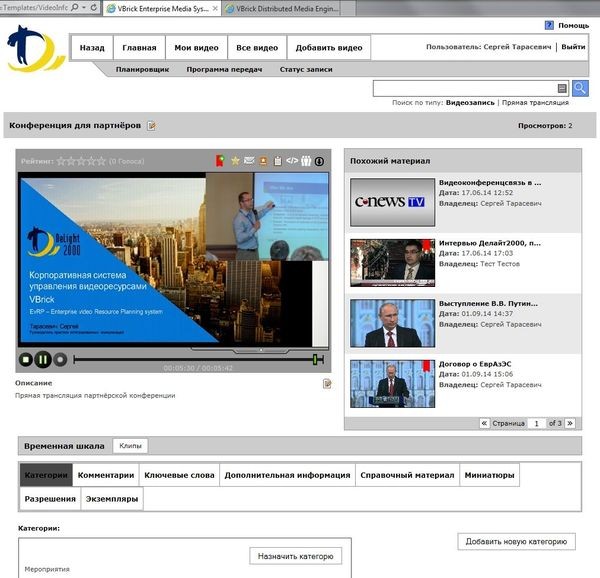Copy the video link with clipboard icon

278,161
